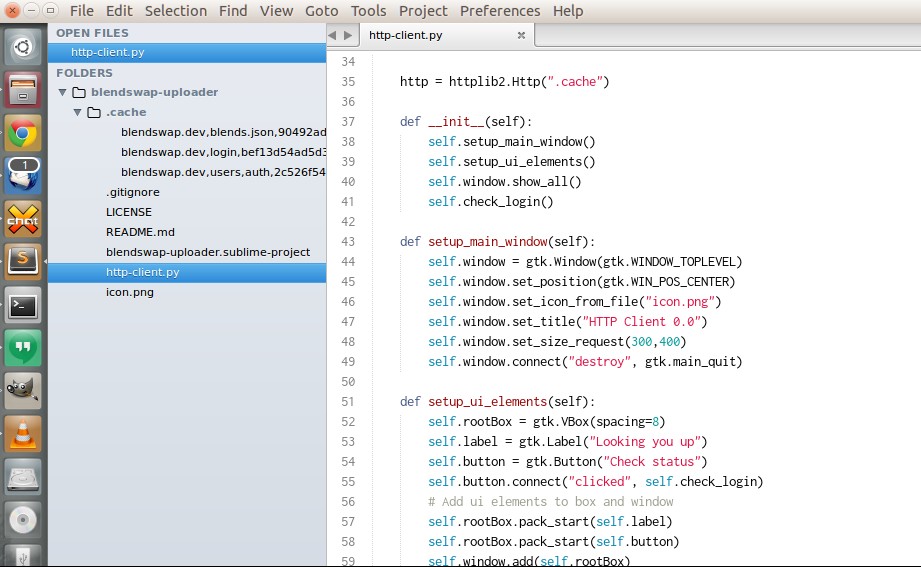
Task: Close the http-client.py tab
Action: (521, 35)
